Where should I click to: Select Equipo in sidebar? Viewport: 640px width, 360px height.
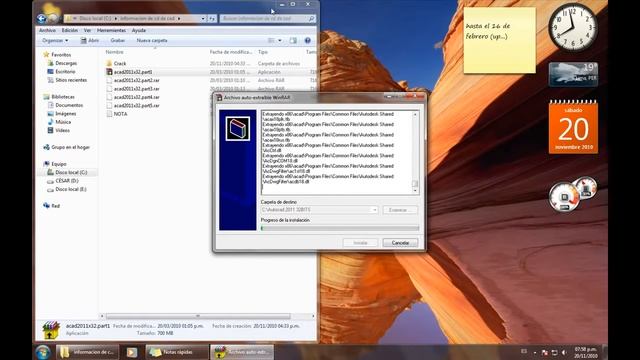[x=59, y=164]
